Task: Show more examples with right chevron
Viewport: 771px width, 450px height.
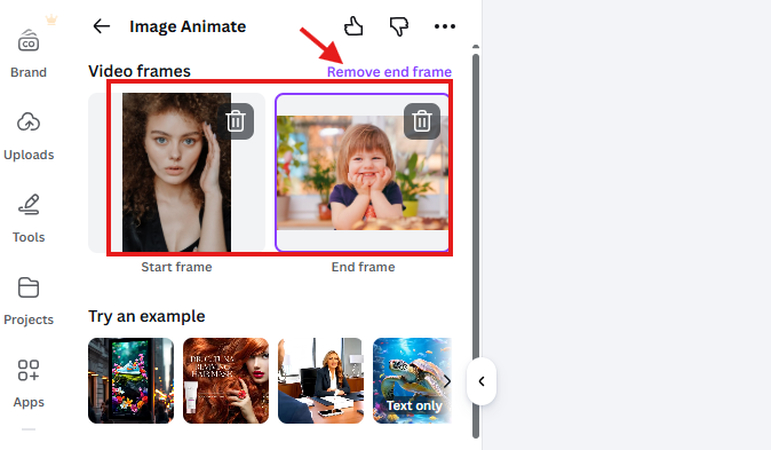Action: tap(447, 381)
